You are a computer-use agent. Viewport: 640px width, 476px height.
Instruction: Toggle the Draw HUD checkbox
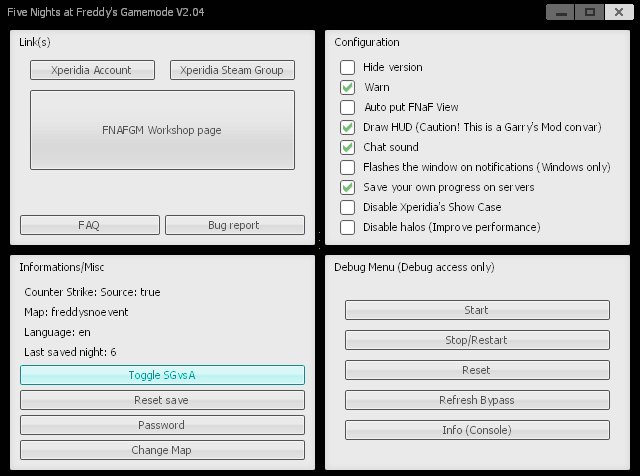coord(347,127)
